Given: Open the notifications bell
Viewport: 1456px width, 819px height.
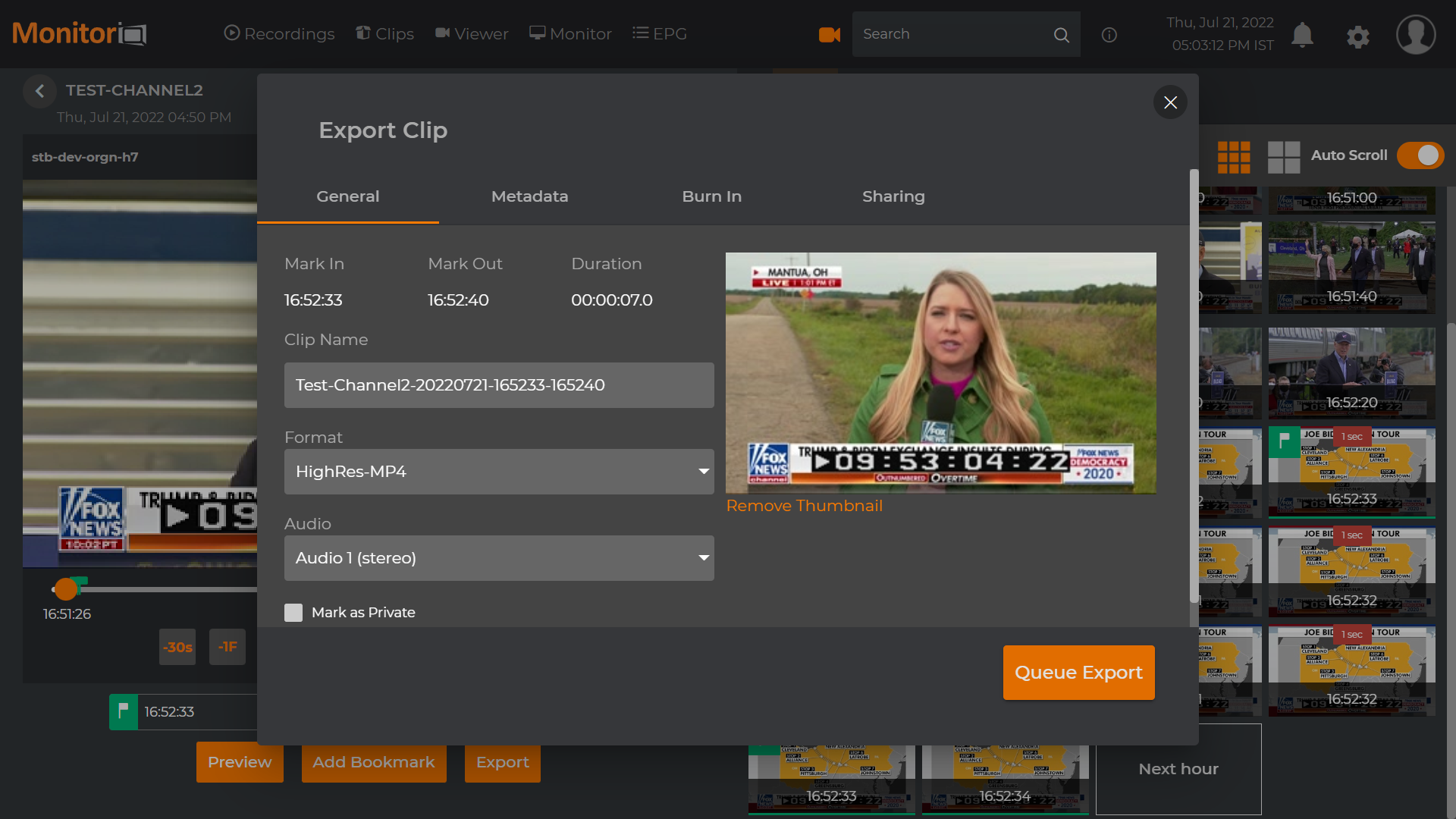Looking at the screenshot, I should (1302, 35).
